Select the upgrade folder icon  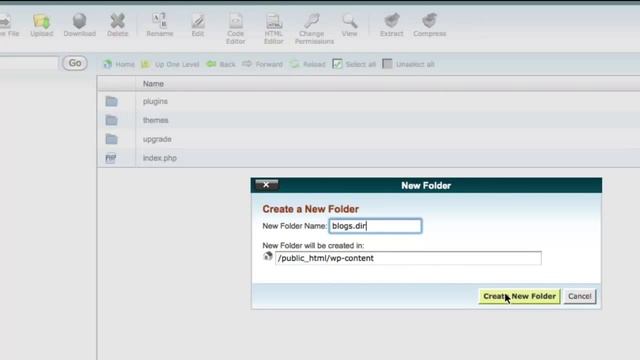coord(111,139)
